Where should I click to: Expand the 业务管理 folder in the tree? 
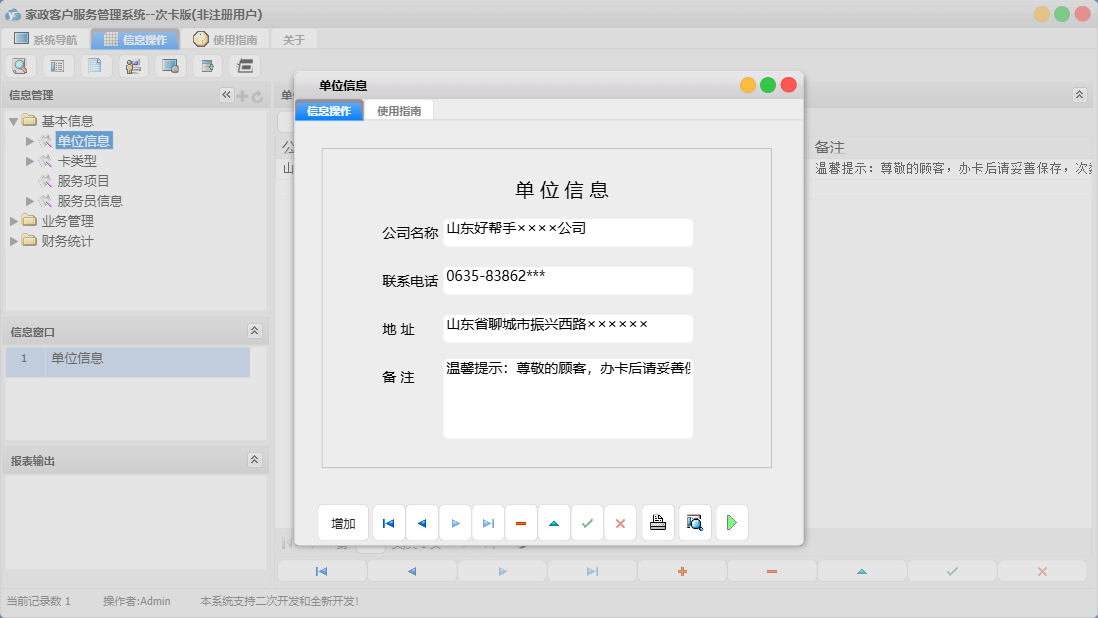15,220
